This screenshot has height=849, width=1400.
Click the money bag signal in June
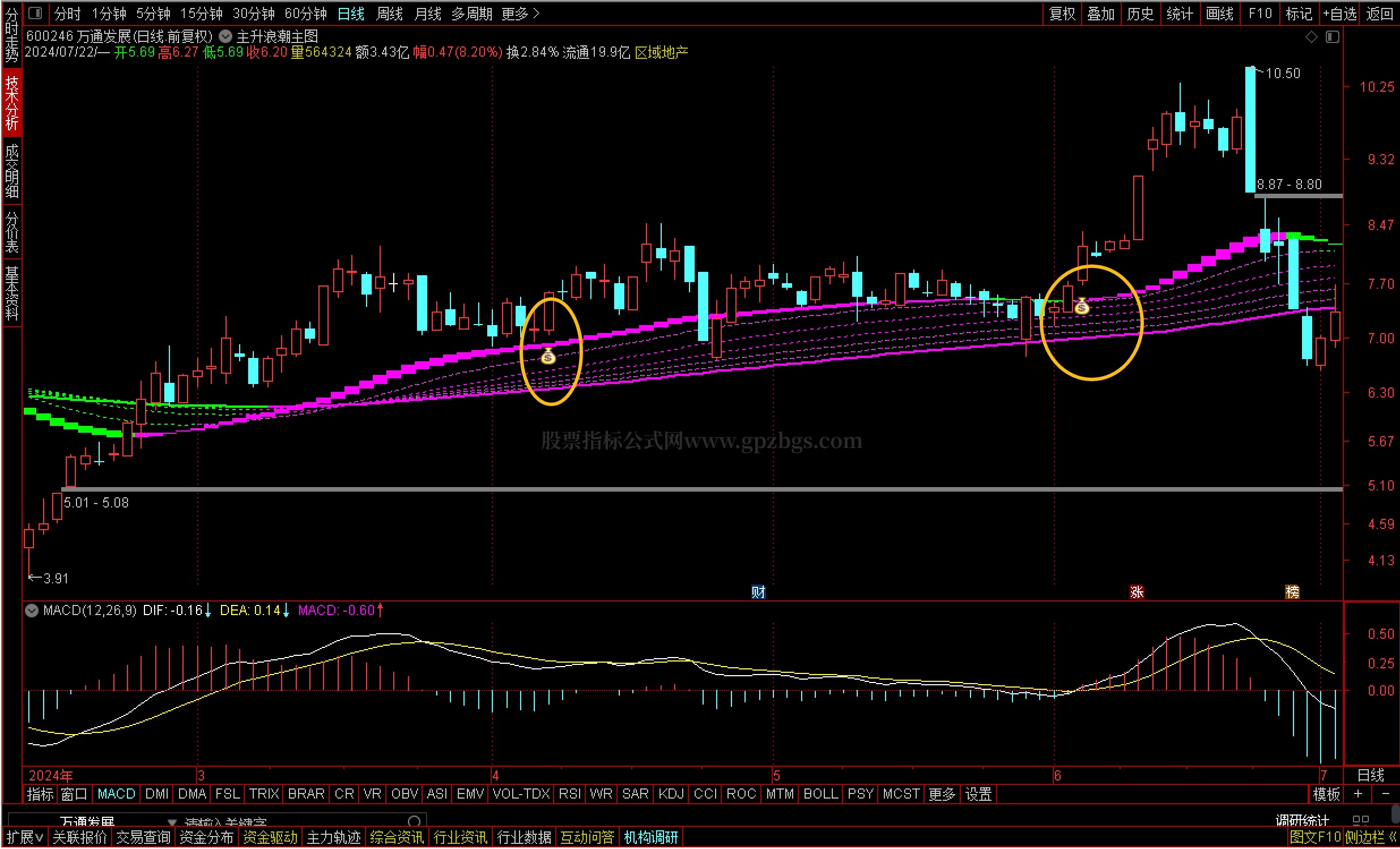coord(1082,306)
